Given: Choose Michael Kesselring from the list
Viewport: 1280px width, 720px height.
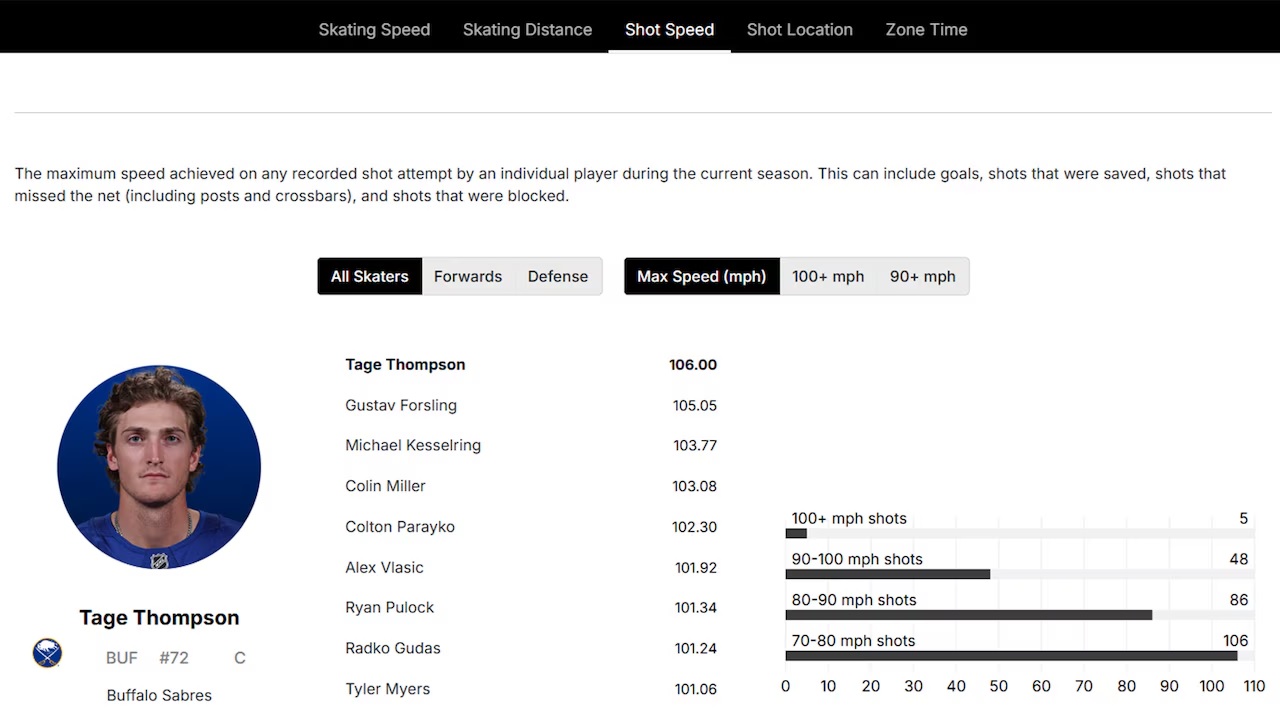Looking at the screenshot, I should pyautogui.click(x=413, y=445).
